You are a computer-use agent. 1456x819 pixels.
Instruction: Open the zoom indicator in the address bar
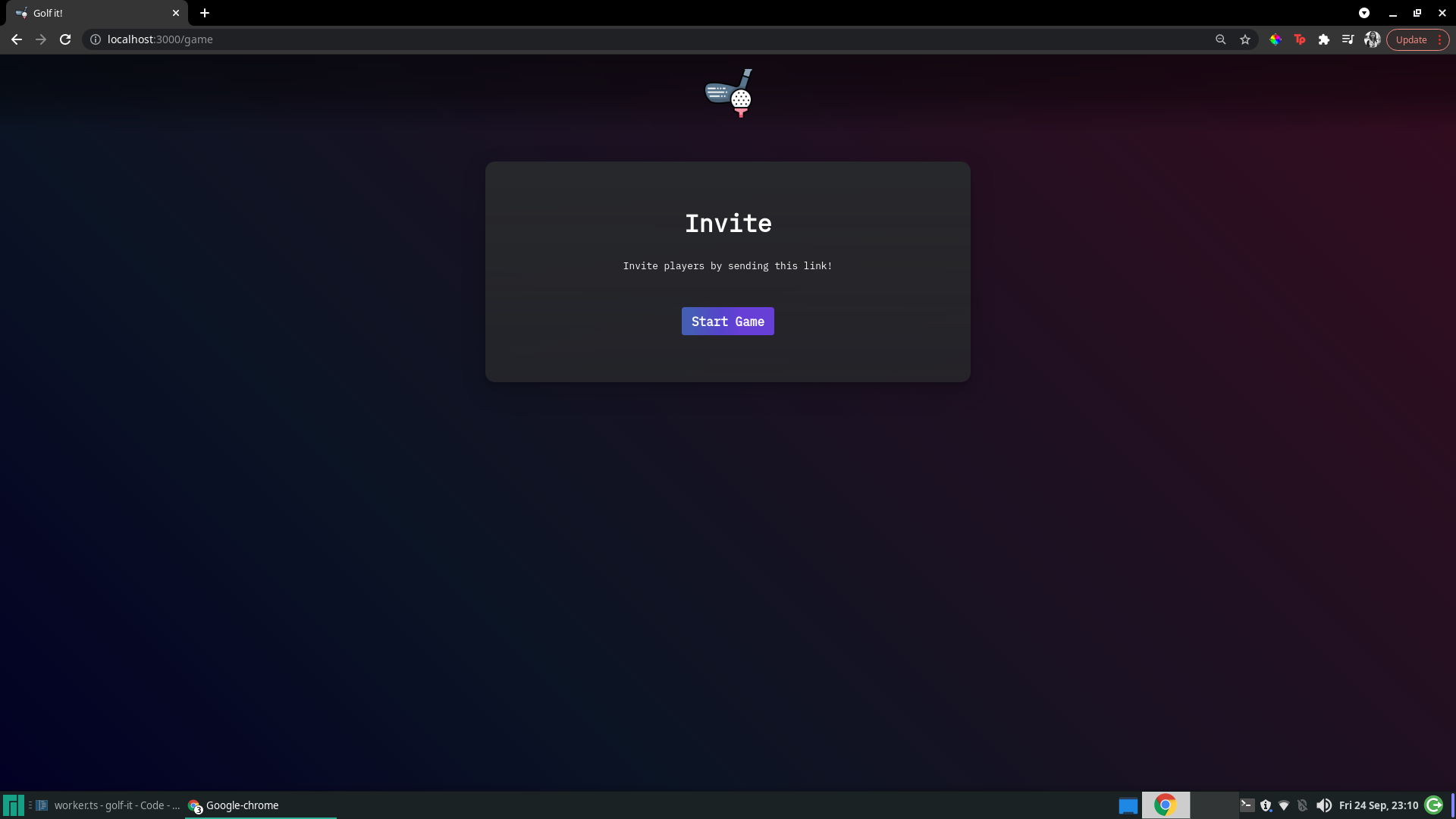tap(1221, 39)
